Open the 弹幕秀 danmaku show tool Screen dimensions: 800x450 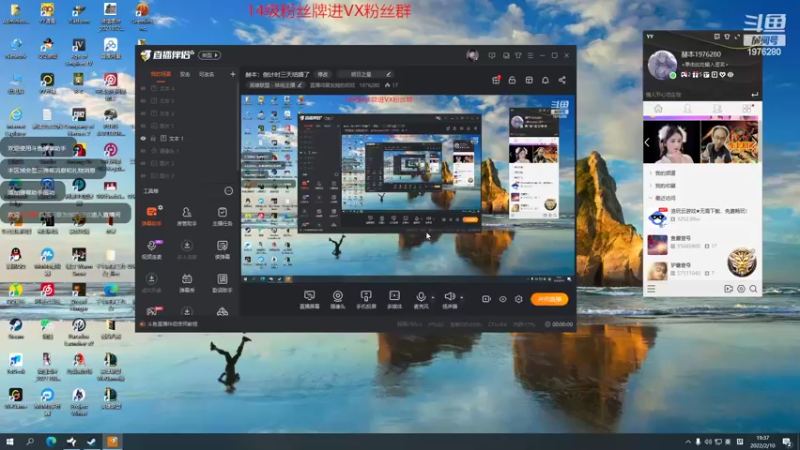(x=187, y=283)
